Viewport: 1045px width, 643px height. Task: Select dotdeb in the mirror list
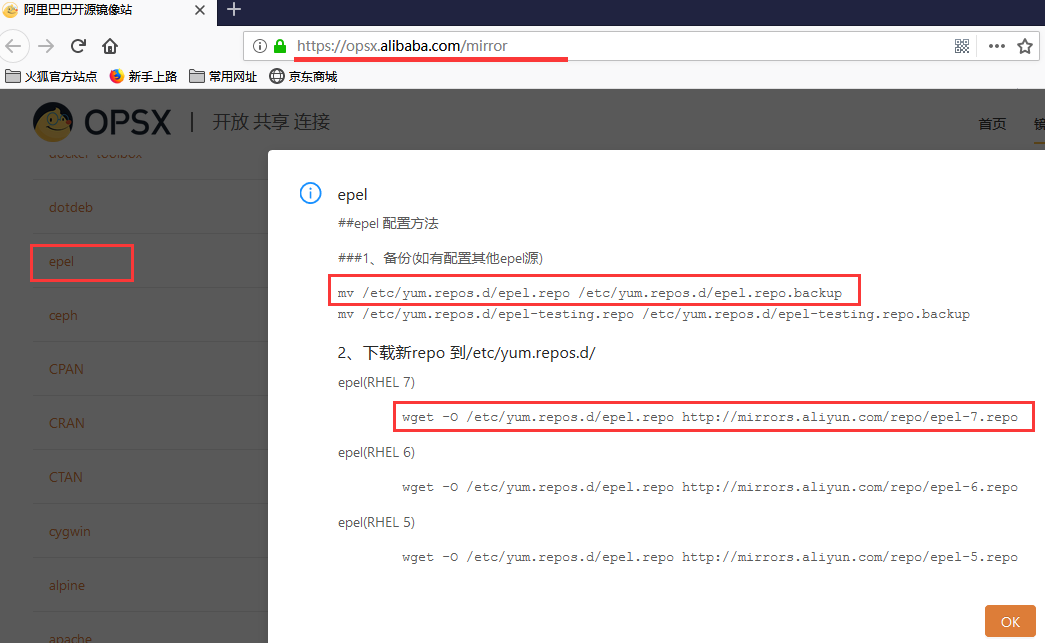coord(71,207)
